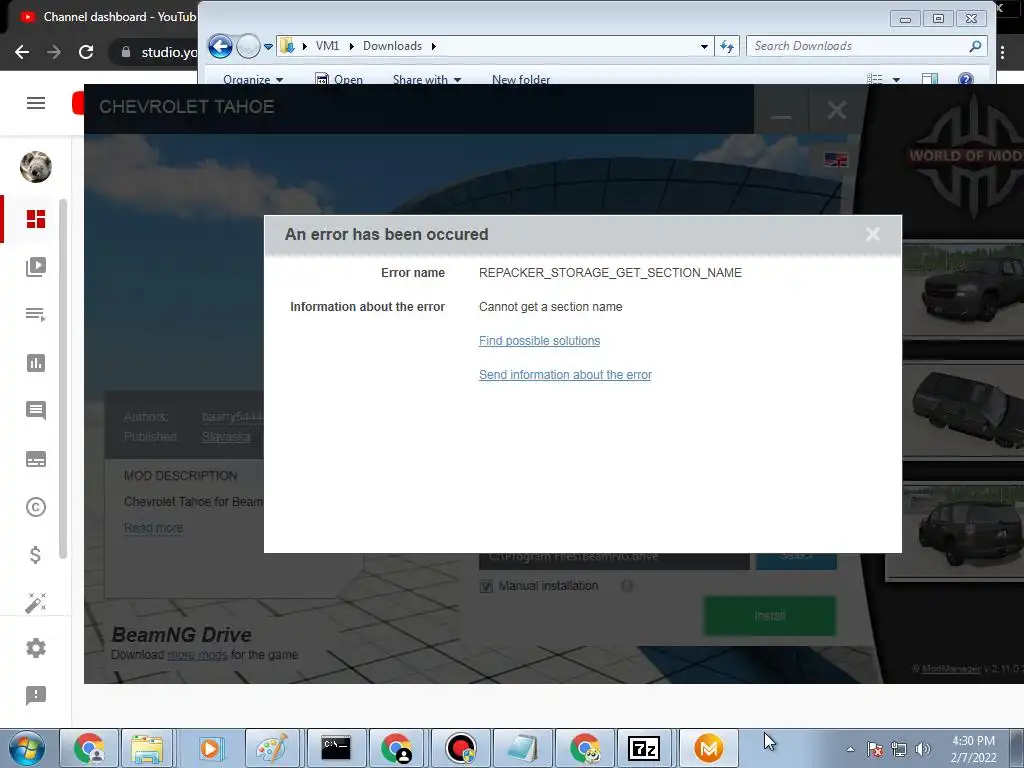Click Slavaska publisher link
Image resolution: width=1024 pixels, height=768 pixels.
(x=226, y=436)
